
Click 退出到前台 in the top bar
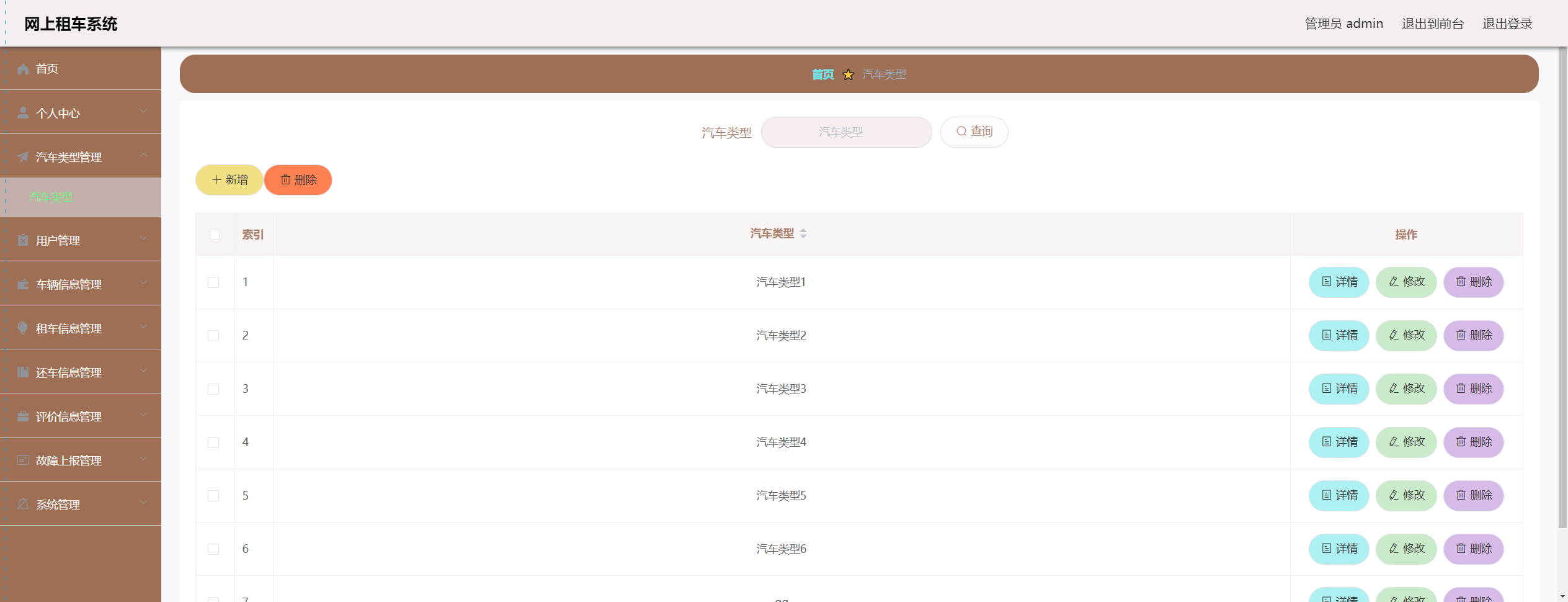pyautogui.click(x=1433, y=24)
